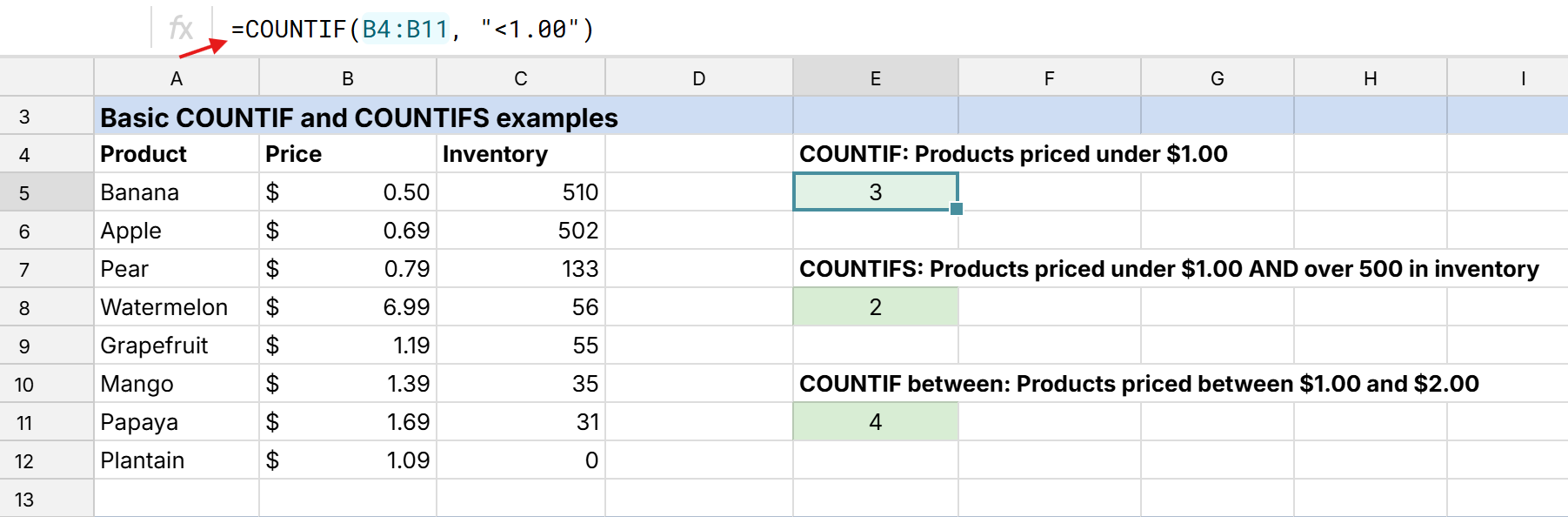Click the cell showing the COUNTIF result 3
Screen dimensions: 1568x517
[874, 191]
